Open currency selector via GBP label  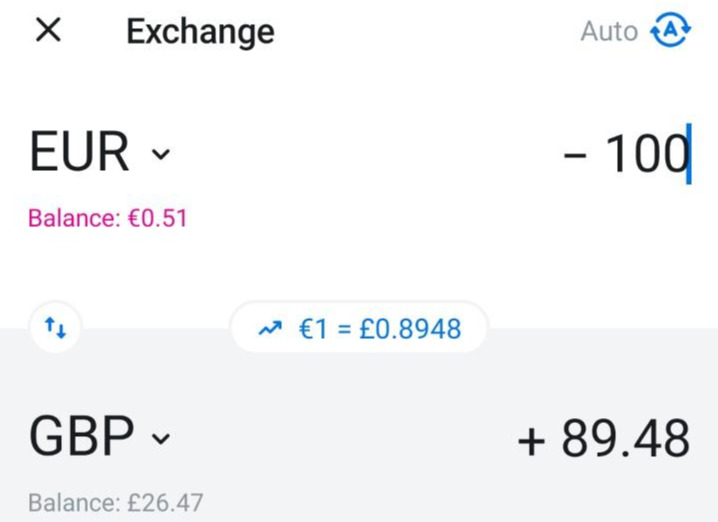tap(81, 437)
